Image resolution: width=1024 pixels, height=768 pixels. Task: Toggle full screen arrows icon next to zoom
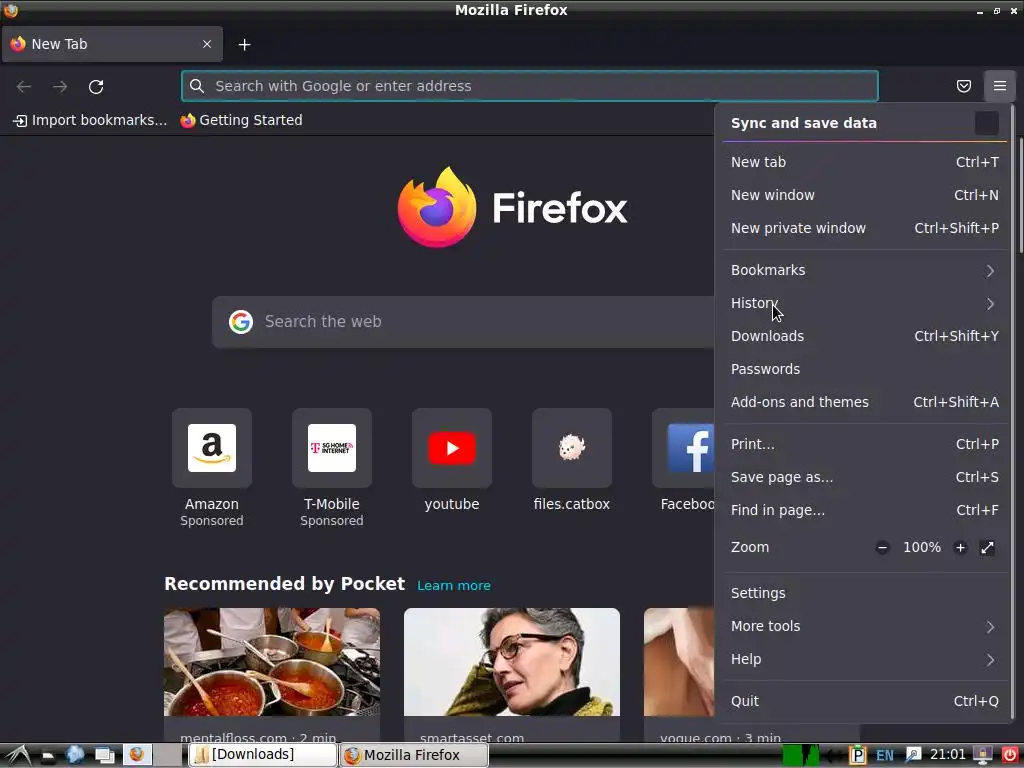[x=987, y=547]
